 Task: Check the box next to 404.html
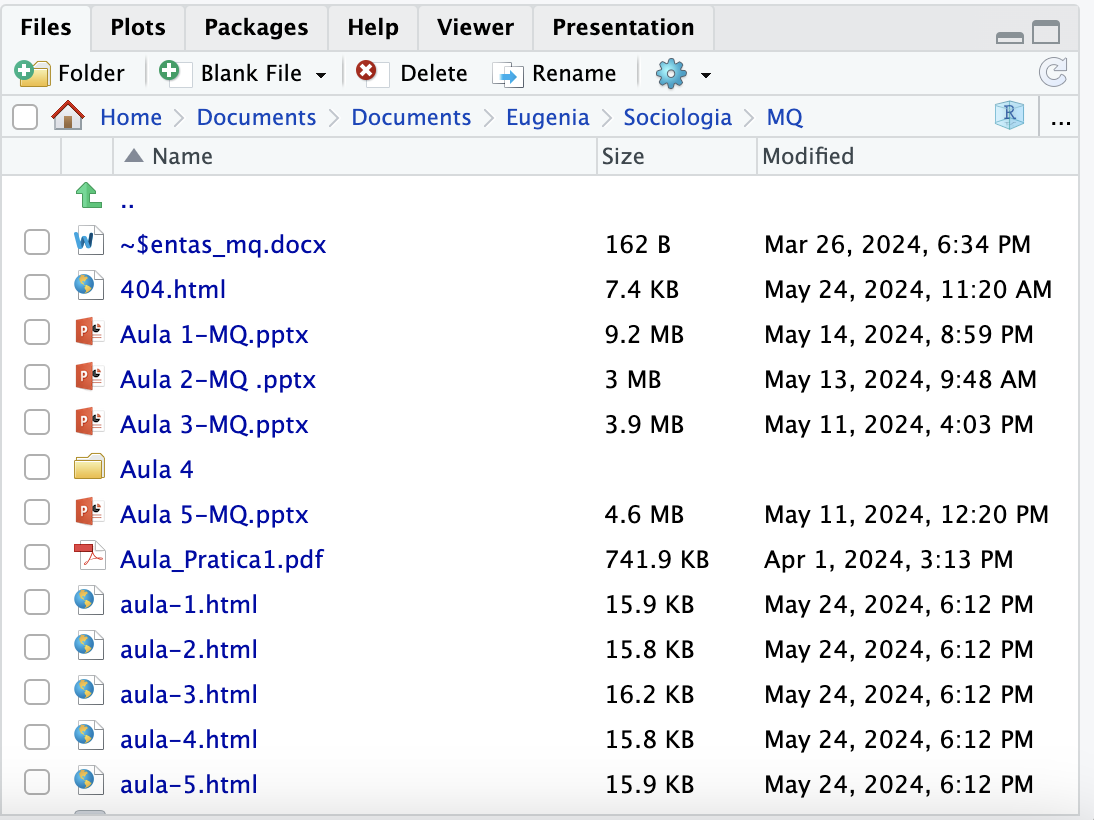pos(37,289)
